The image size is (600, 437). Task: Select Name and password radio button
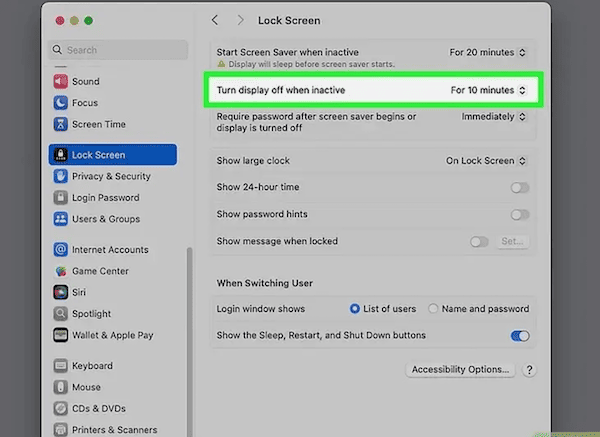coord(433,309)
